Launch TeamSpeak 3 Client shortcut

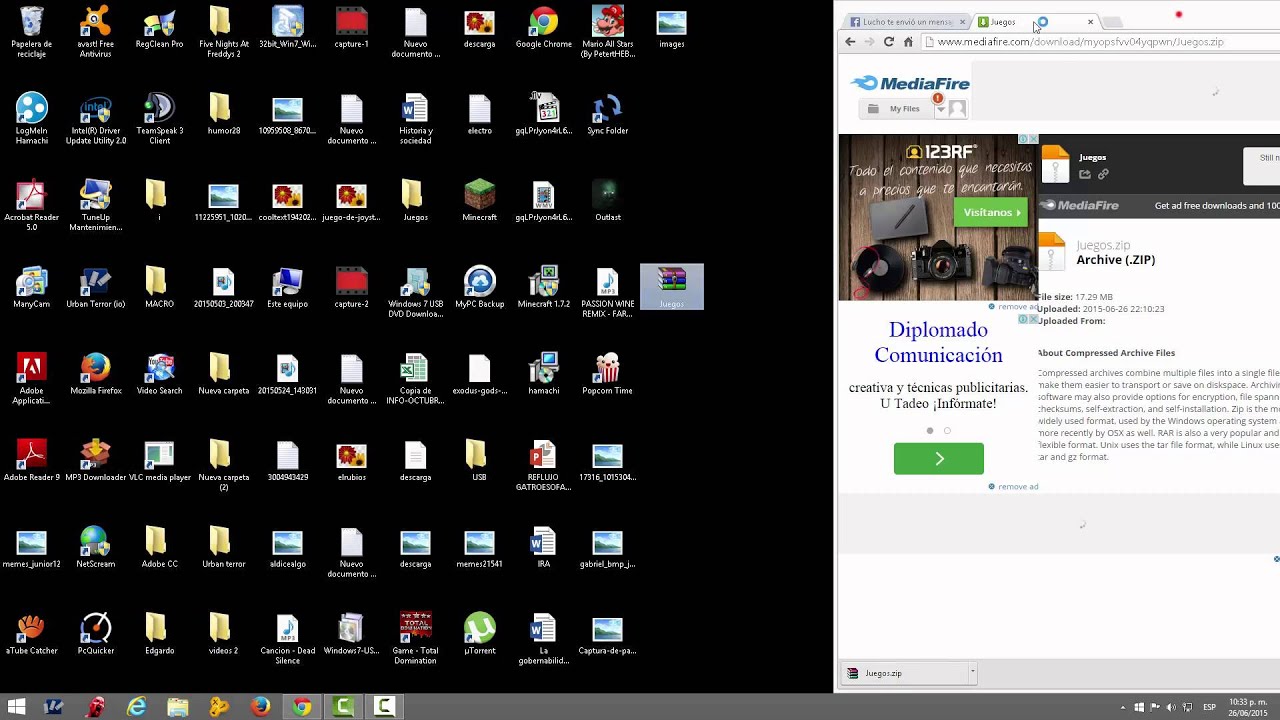point(159,119)
